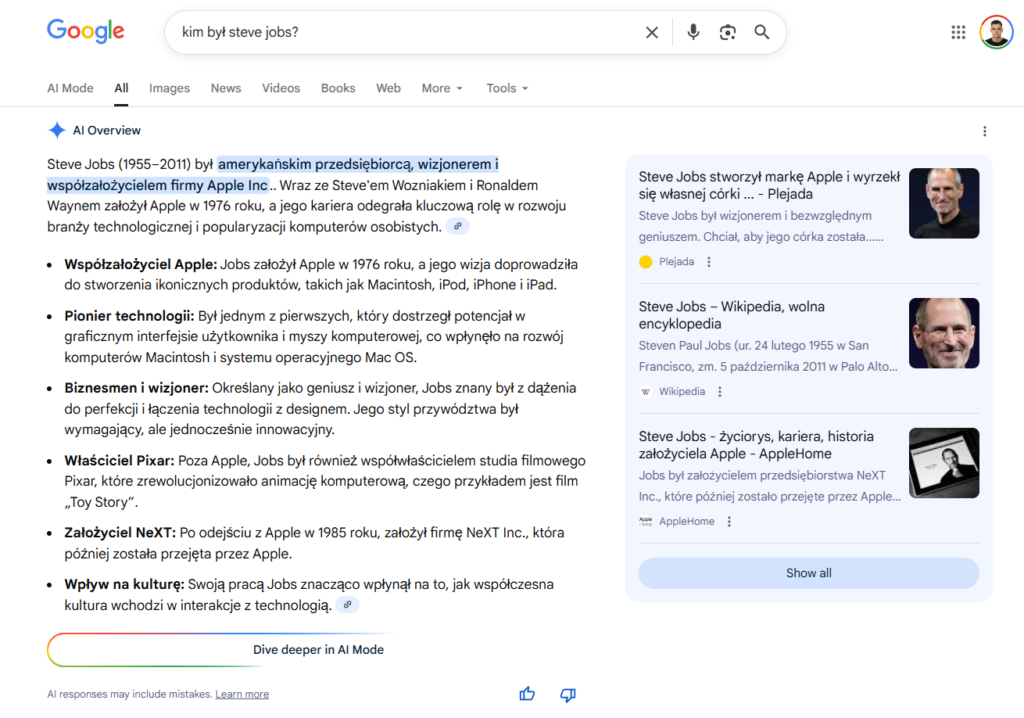Open the Google apps grid
This screenshot has height=718, width=1024.
pos(958,33)
